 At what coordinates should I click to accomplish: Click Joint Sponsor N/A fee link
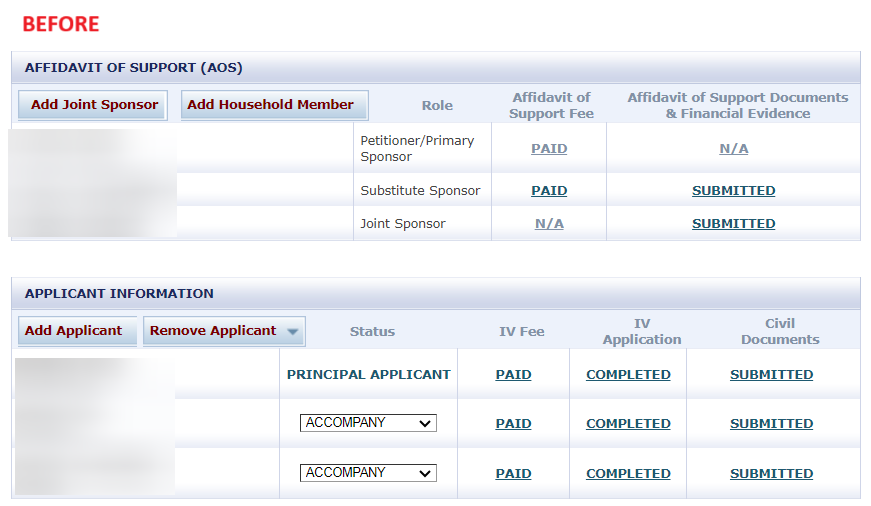click(x=549, y=224)
